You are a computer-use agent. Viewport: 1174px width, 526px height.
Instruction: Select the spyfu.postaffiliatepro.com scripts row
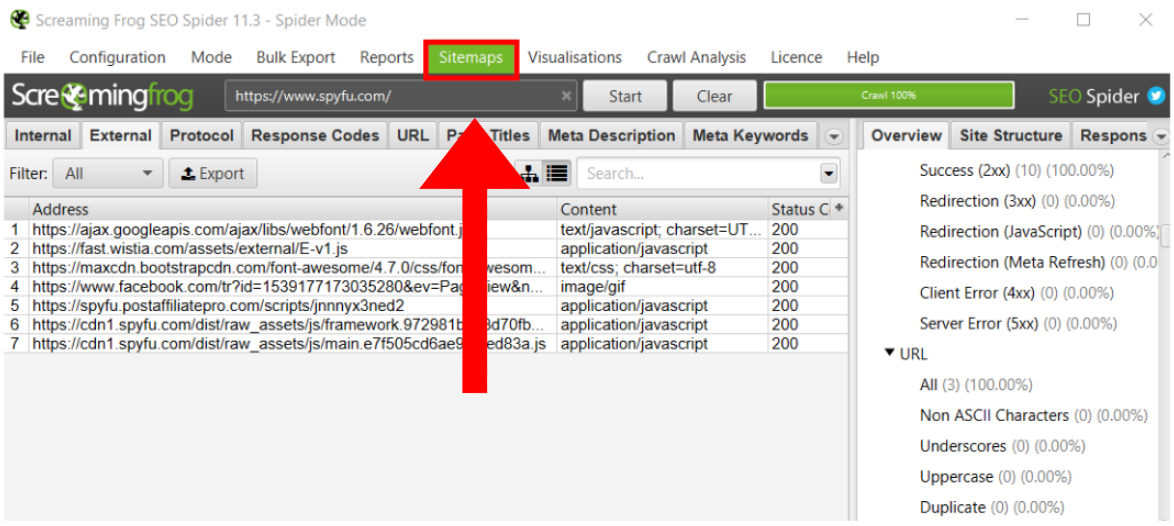426,306
